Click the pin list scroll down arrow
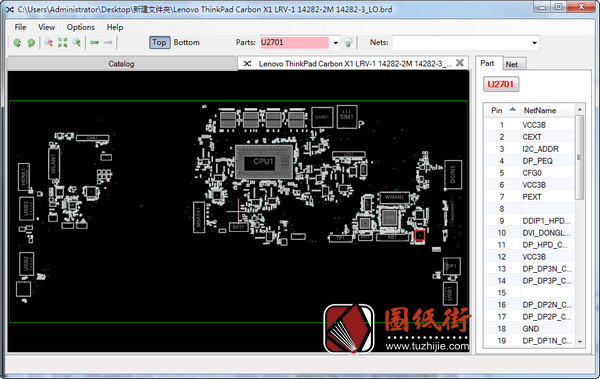The width and height of the screenshot is (600, 379). [580, 341]
